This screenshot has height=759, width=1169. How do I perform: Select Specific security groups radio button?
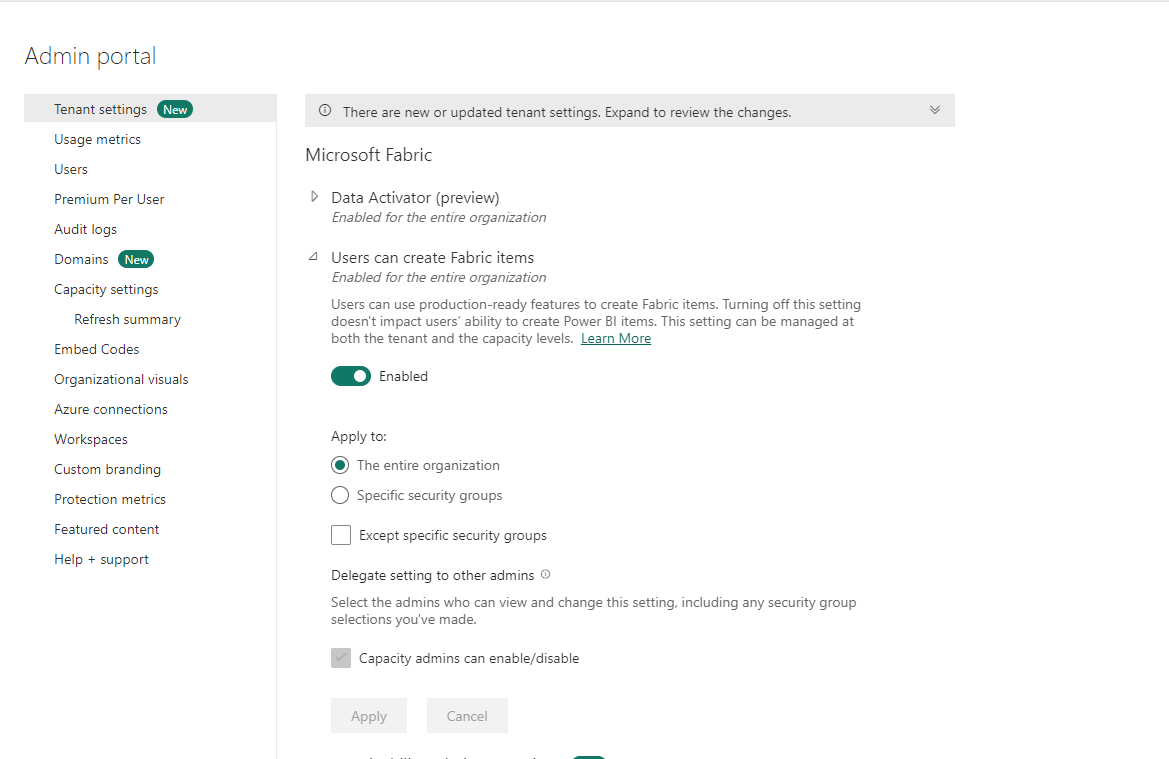340,495
